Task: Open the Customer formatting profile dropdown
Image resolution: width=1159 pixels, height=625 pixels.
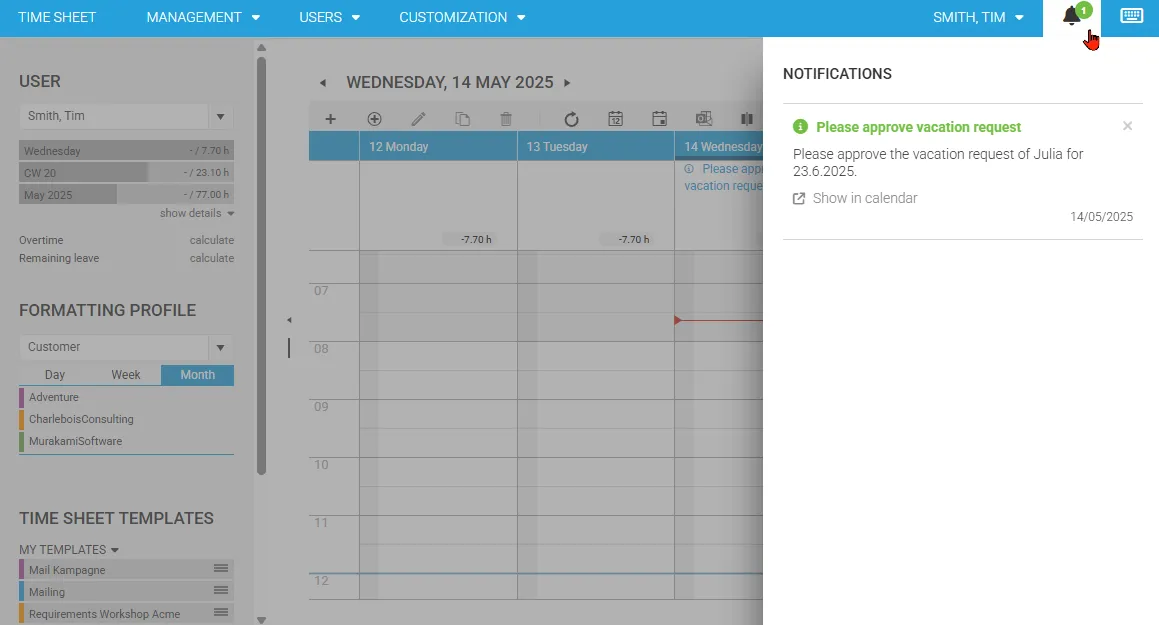Action: pyautogui.click(x=220, y=347)
